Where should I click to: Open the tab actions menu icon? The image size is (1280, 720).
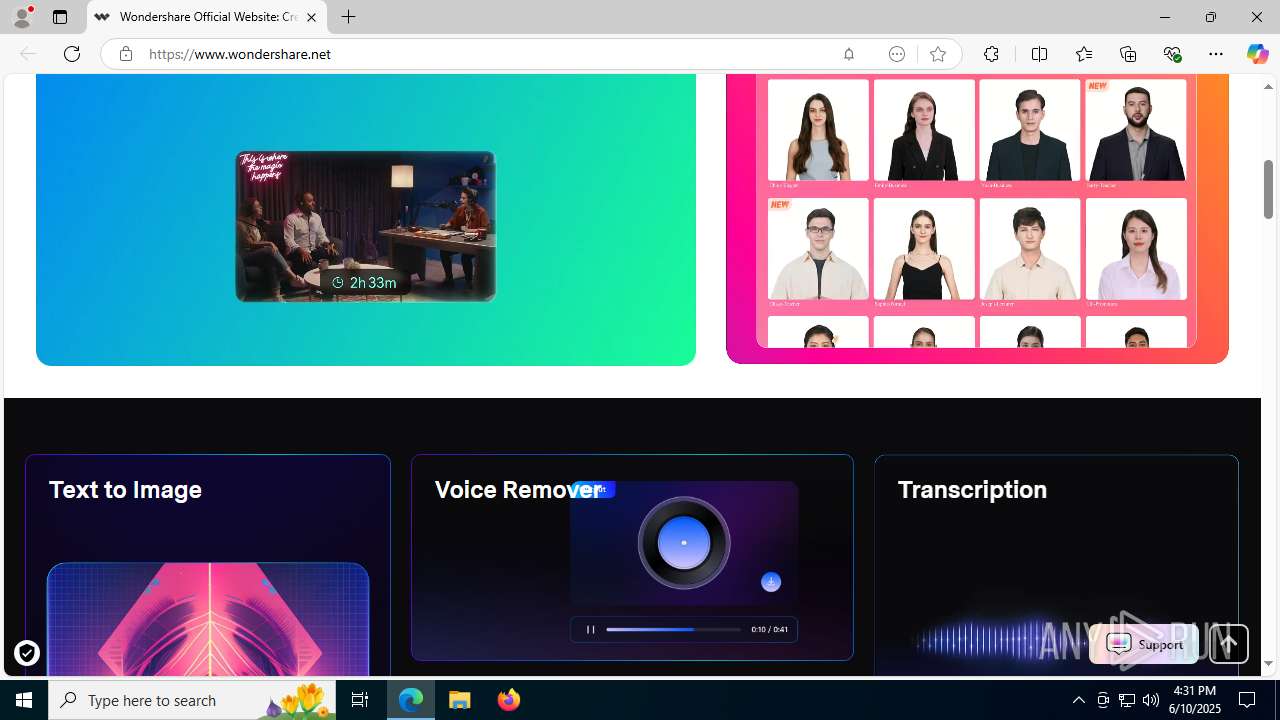coord(60,17)
